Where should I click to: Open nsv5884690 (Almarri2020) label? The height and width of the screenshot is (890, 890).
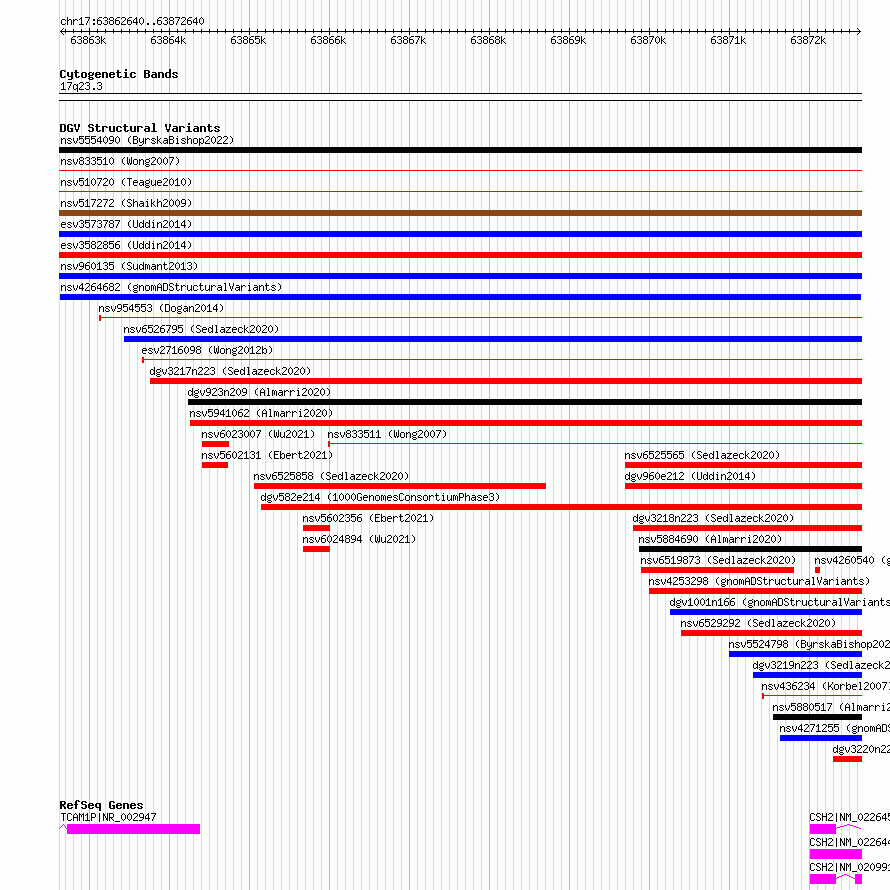[x=710, y=539]
